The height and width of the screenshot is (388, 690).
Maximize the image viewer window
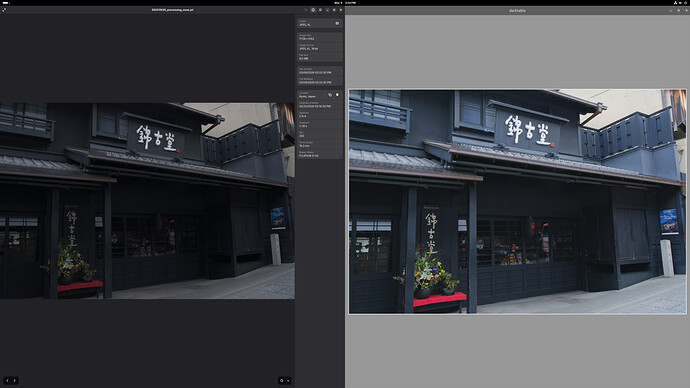[334, 10]
